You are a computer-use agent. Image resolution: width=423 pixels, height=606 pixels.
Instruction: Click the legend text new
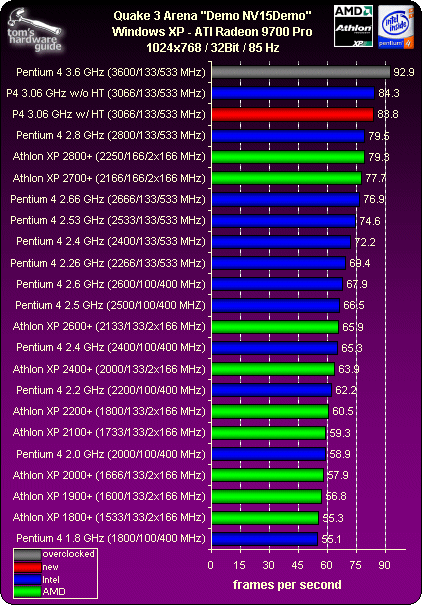pos(50,567)
